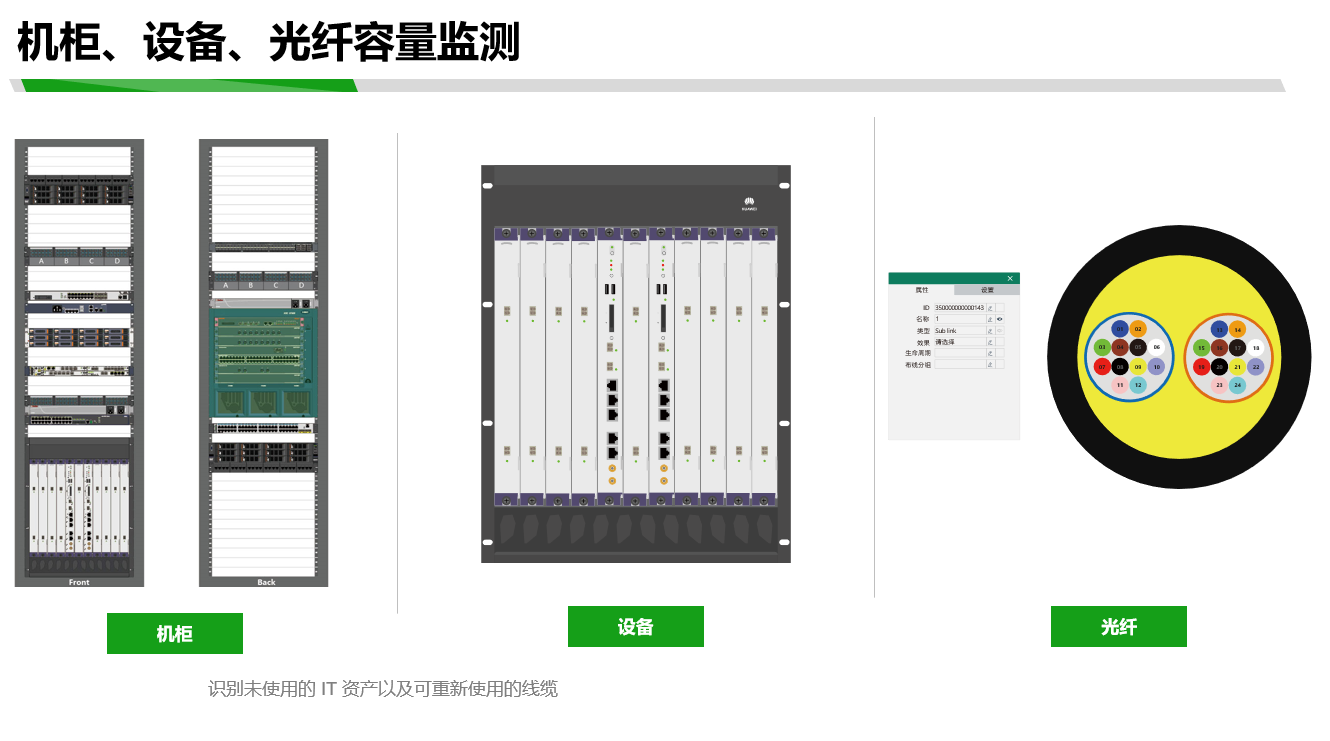Close the properties panel with the X
The height and width of the screenshot is (741, 1330).
1010,278
